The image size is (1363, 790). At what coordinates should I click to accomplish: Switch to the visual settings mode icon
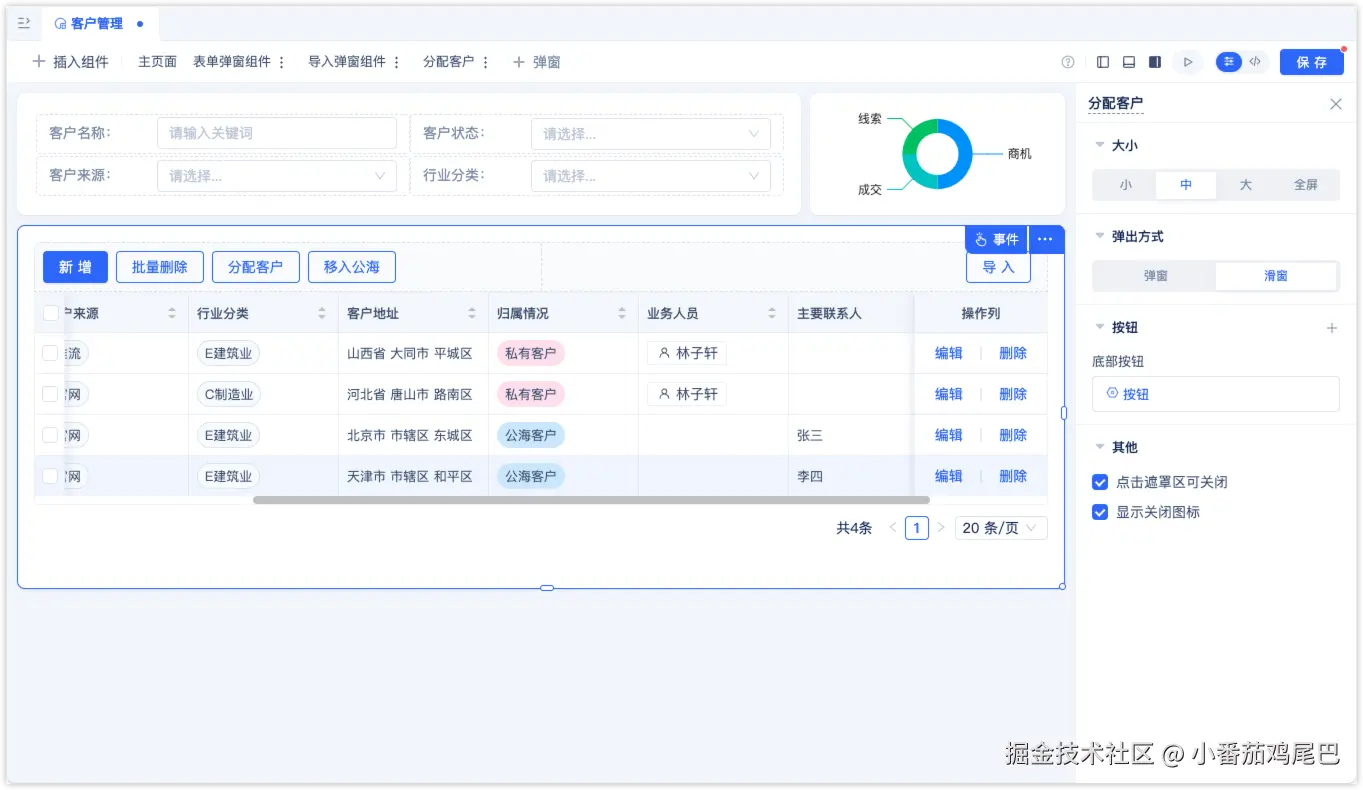point(1229,62)
